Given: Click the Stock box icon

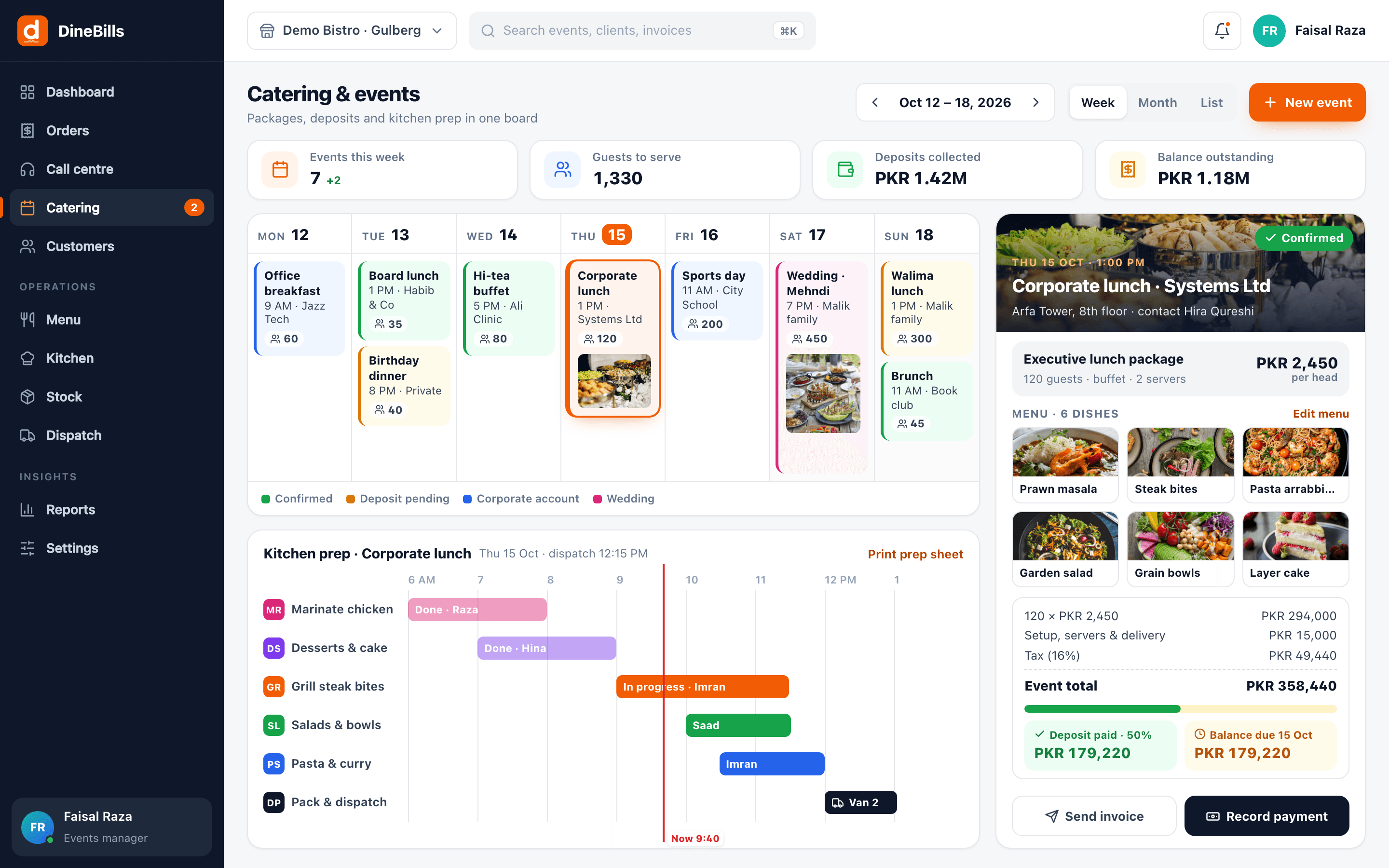Looking at the screenshot, I should (x=27, y=397).
